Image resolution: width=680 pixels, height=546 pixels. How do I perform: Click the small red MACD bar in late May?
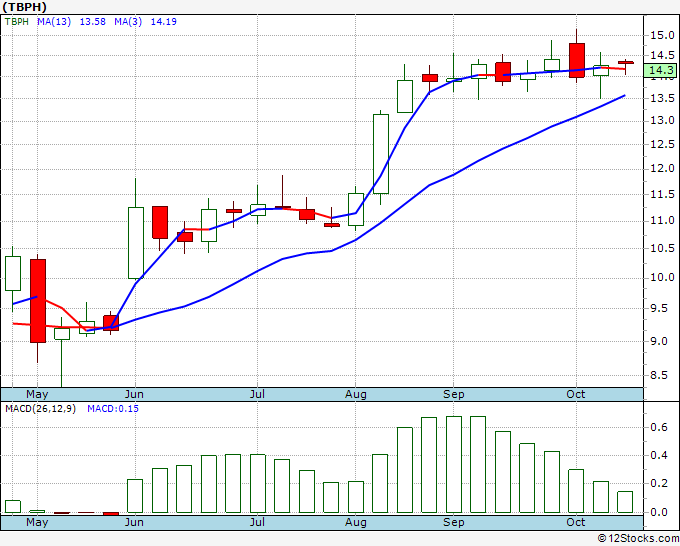point(111,514)
